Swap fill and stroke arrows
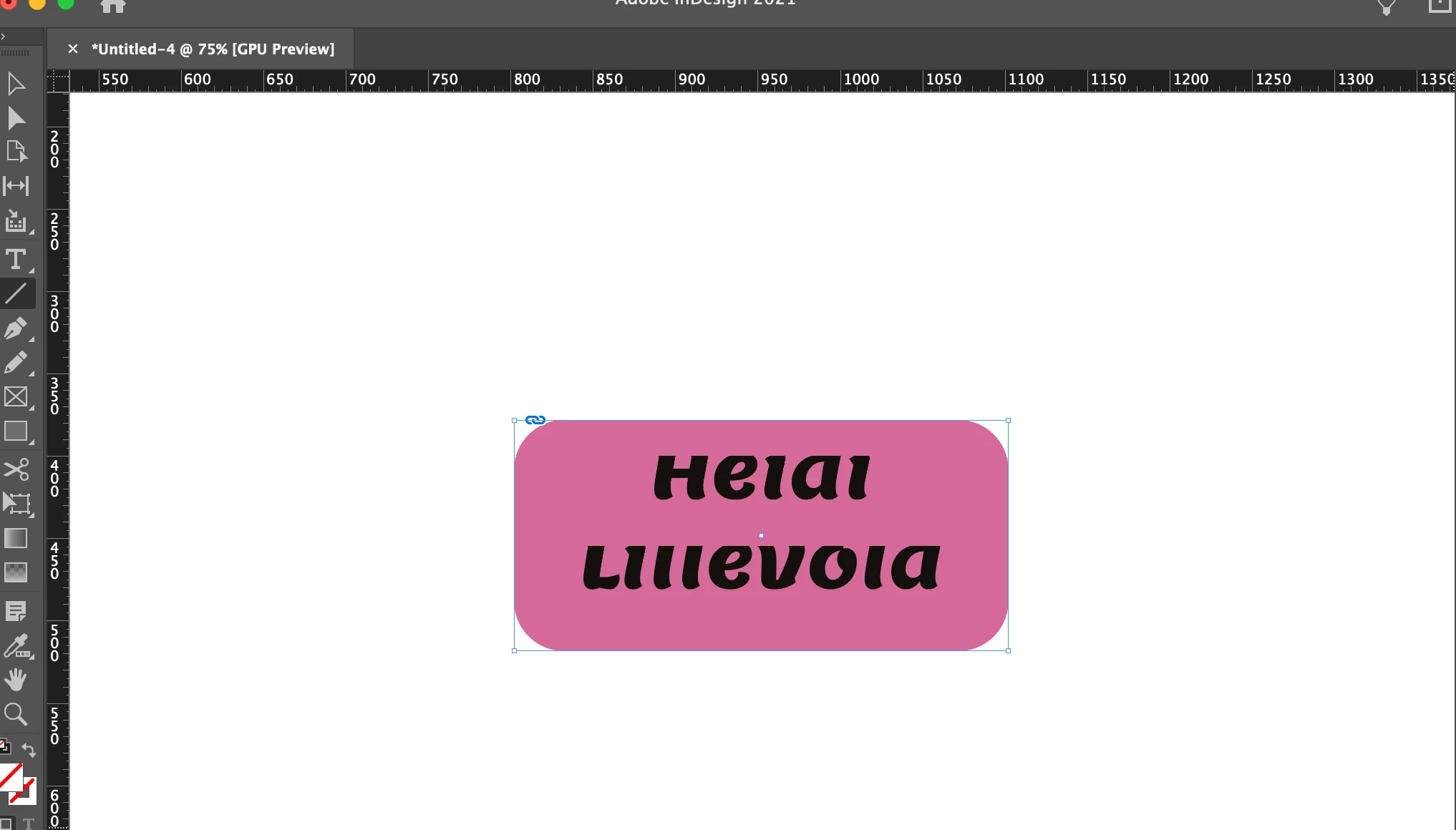 (29, 749)
